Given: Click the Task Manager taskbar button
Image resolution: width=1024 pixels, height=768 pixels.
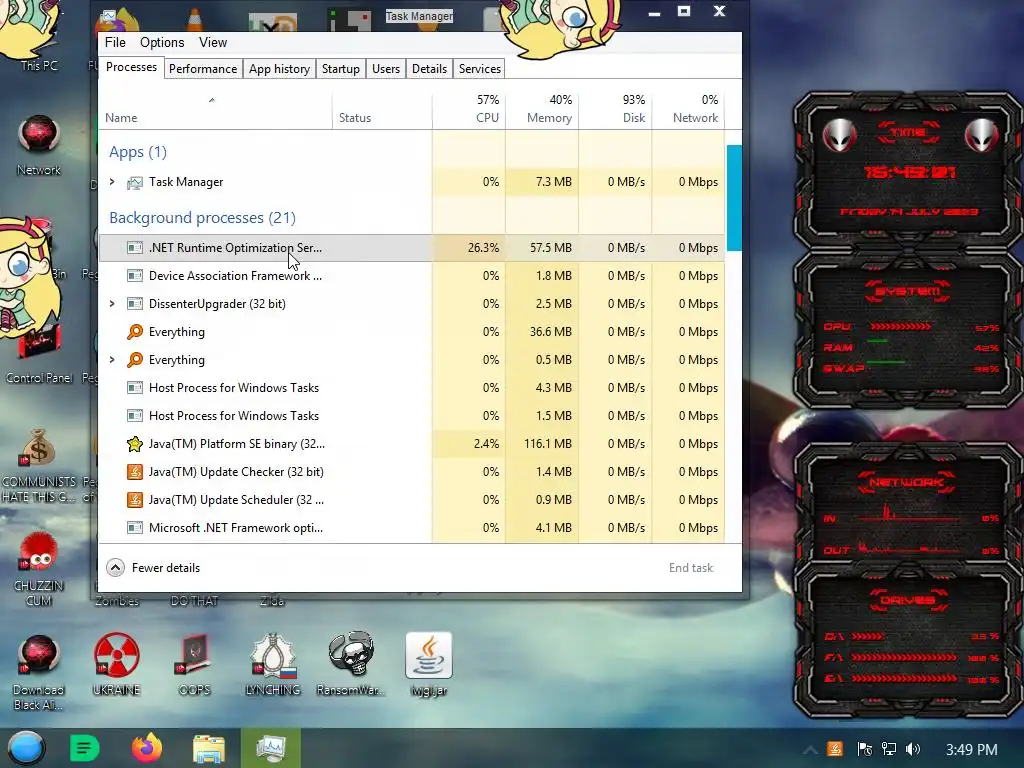Looking at the screenshot, I should [270, 748].
